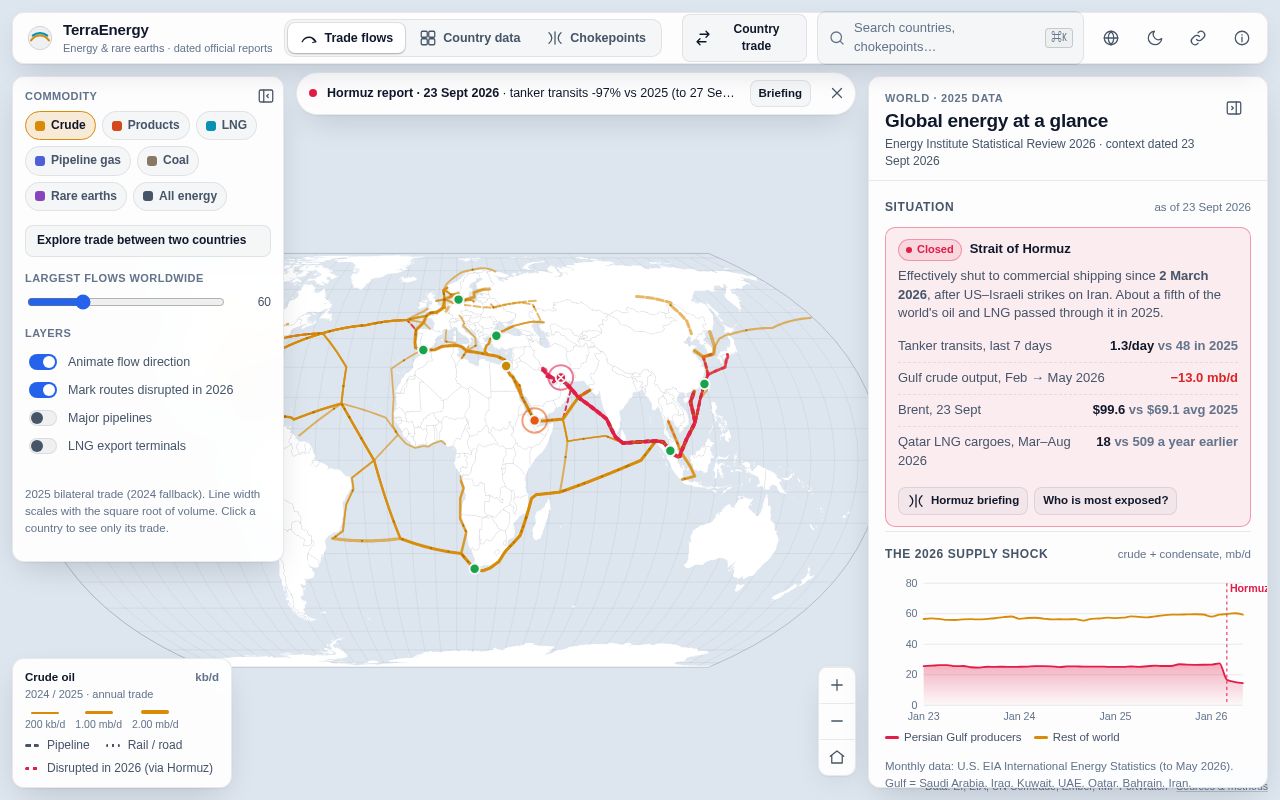Image resolution: width=1280 pixels, height=800 pixels.
Task: Open the globe language icon
Action: point(1111,38)
